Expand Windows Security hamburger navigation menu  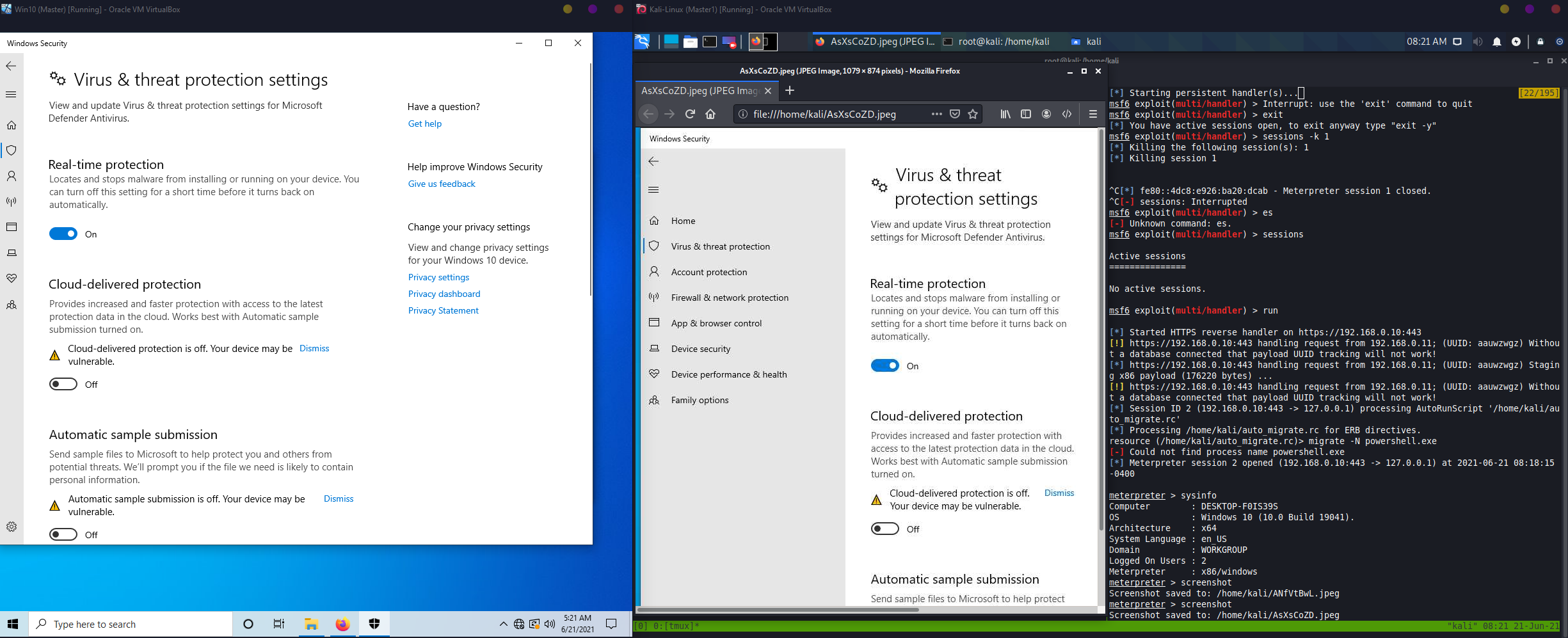point(11,94)
